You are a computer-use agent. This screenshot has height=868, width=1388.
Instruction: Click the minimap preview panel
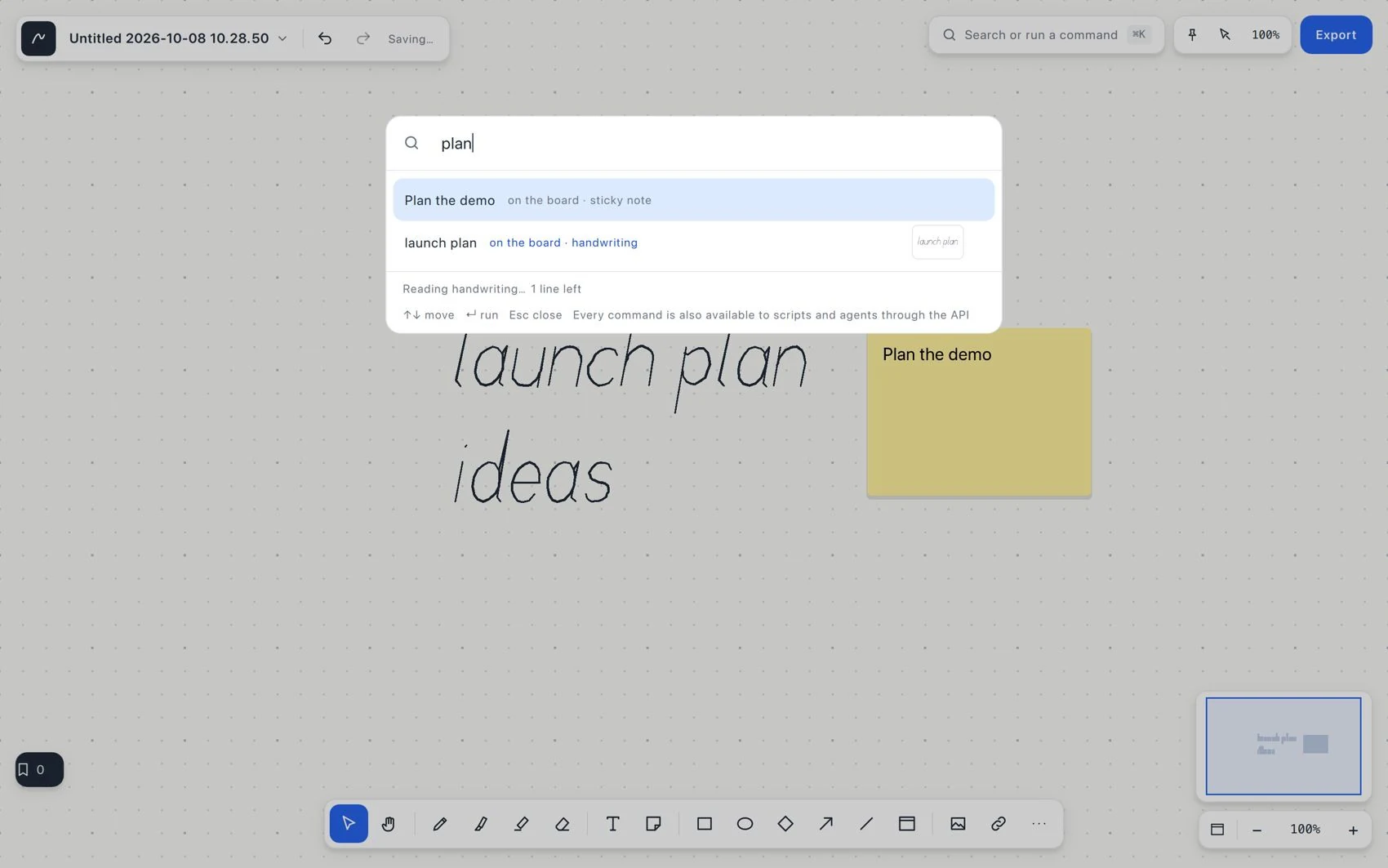point(1283,746)
